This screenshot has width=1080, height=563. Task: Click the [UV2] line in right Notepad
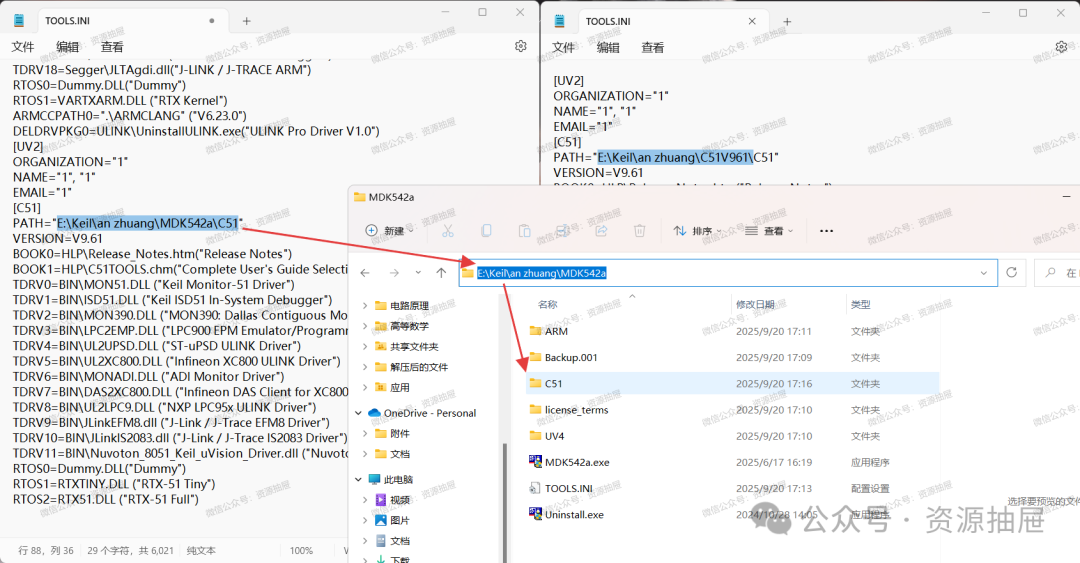pos(568,81)
